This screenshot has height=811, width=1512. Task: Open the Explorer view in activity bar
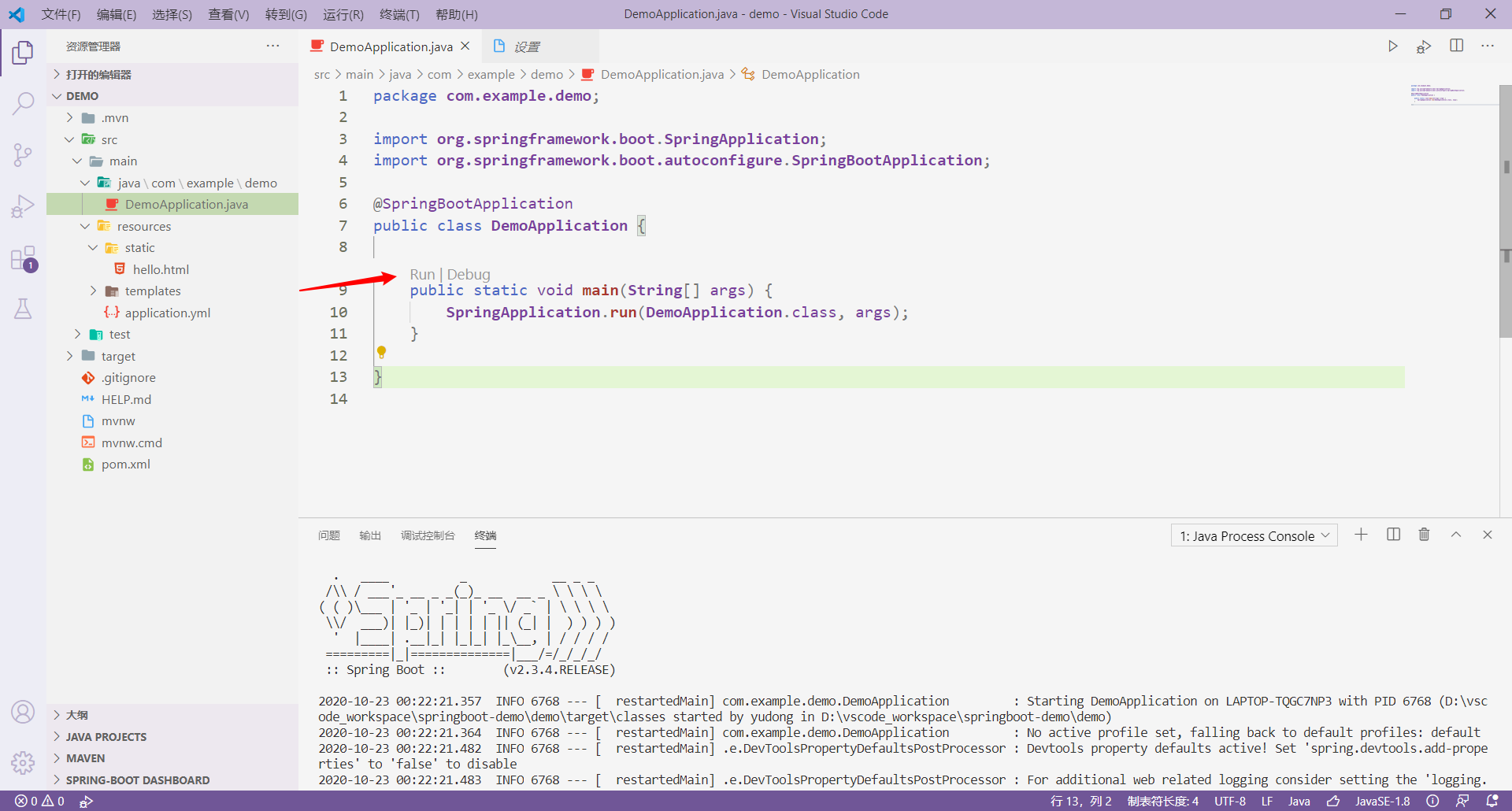click(23, 53)
